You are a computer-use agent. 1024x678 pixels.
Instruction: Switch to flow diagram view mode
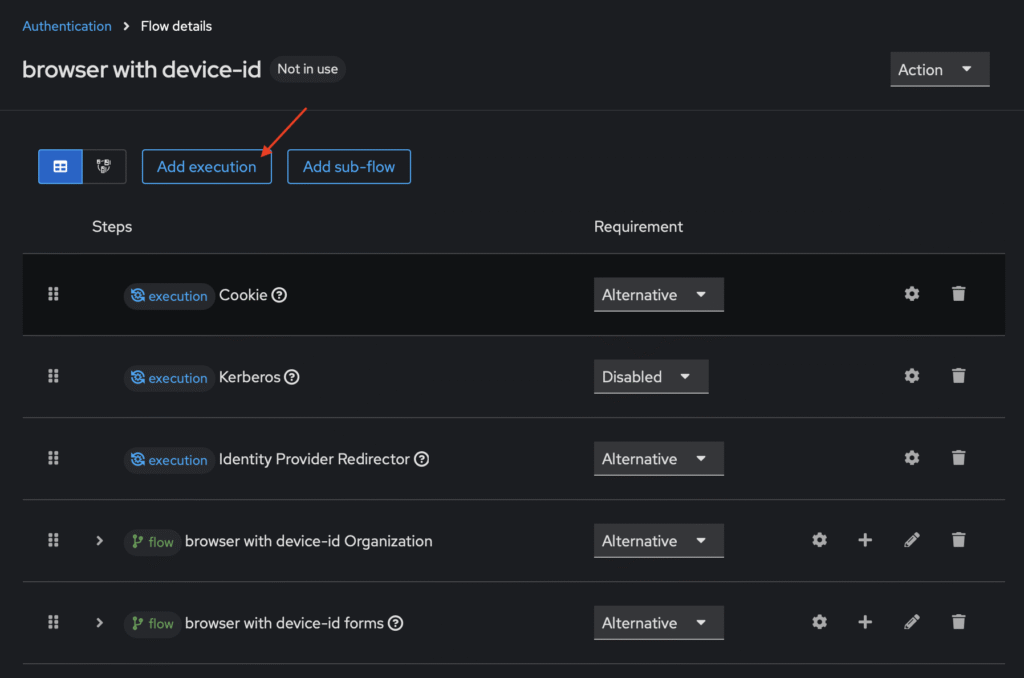[104, 167]
